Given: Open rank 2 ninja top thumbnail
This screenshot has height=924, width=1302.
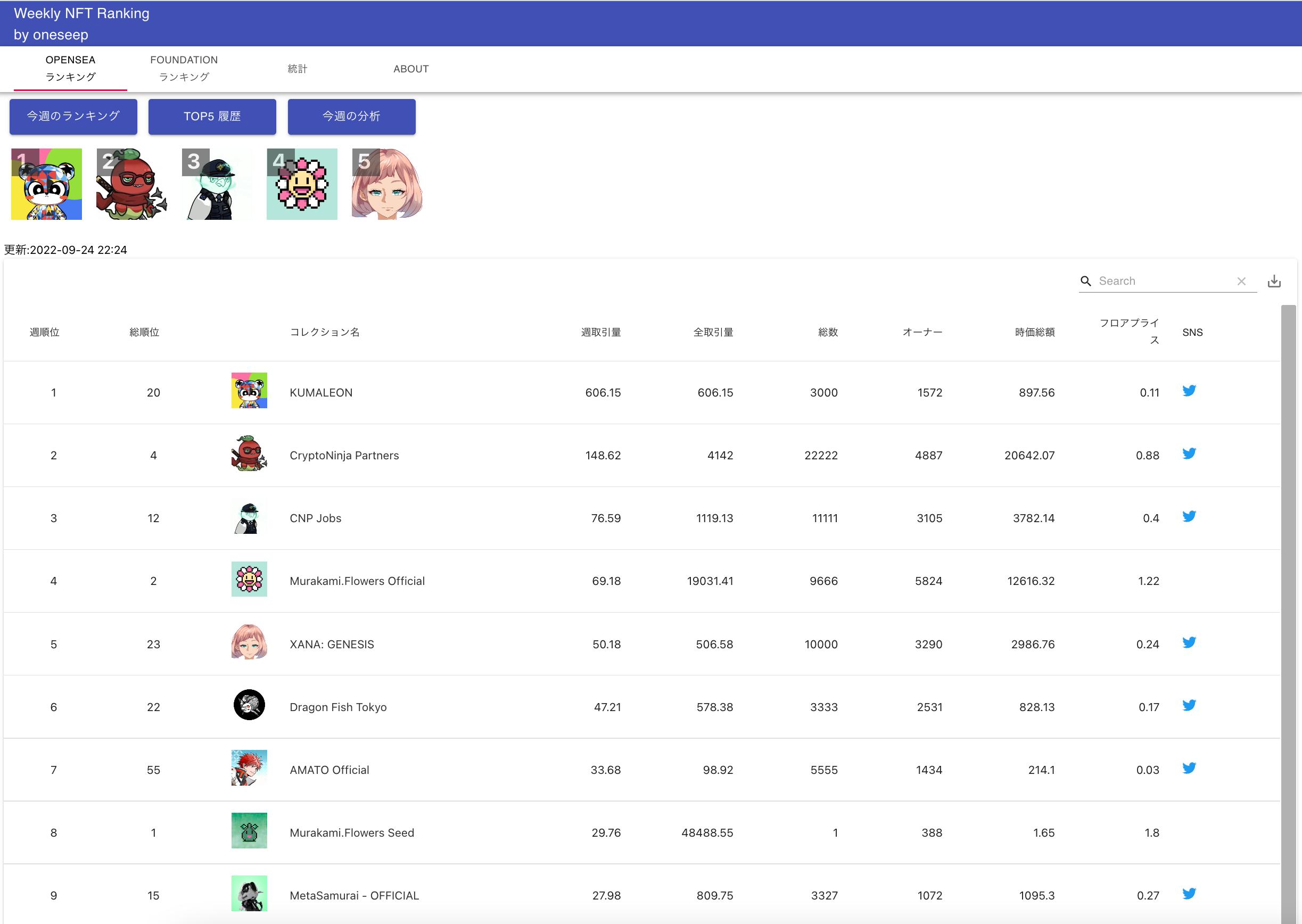Looking at the screenshot, I should pyautogui.click(x=131, y=184).
